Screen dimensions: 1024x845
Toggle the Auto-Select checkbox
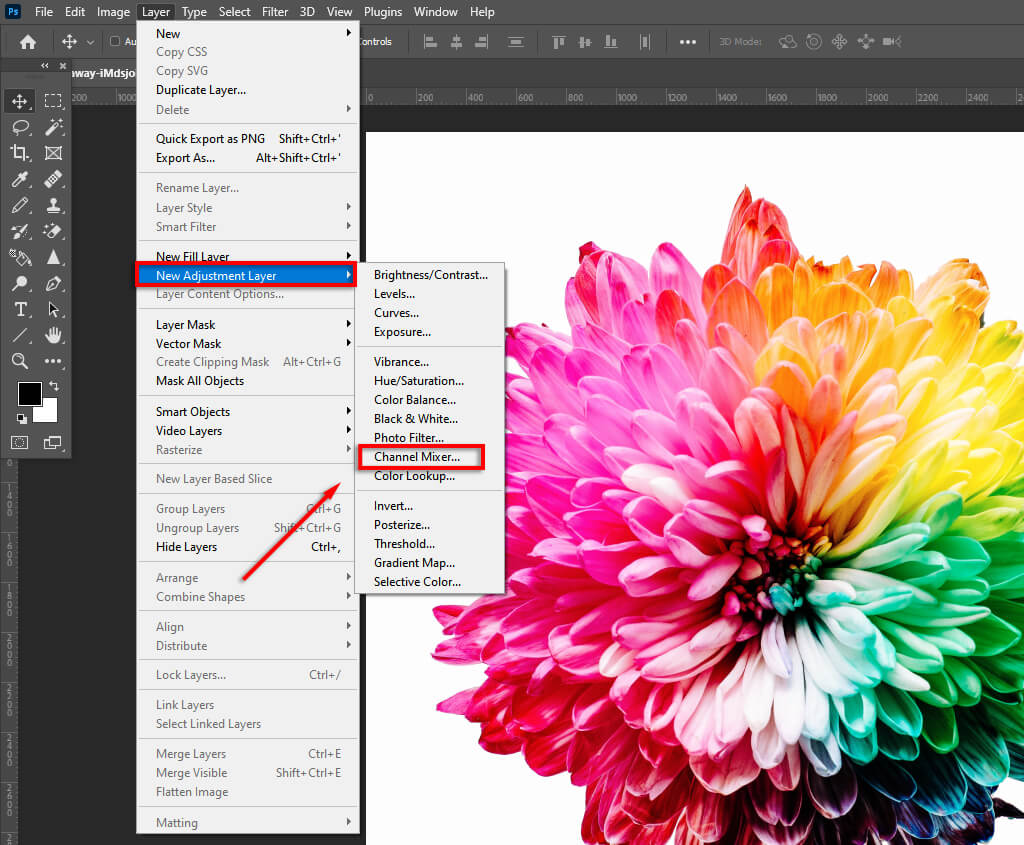[115, 42]
